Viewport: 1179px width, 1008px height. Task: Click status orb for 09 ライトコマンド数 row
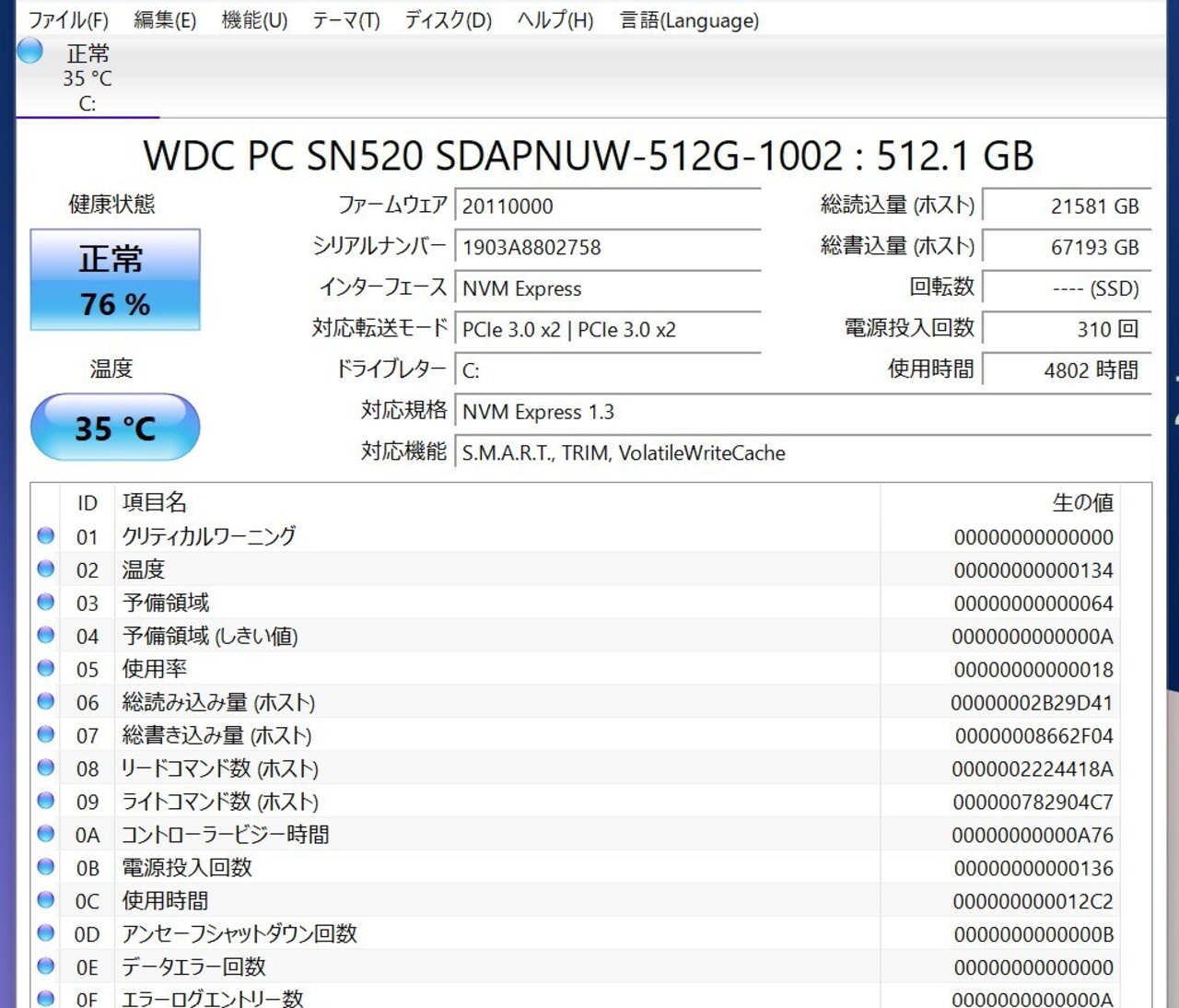(46, 801)
